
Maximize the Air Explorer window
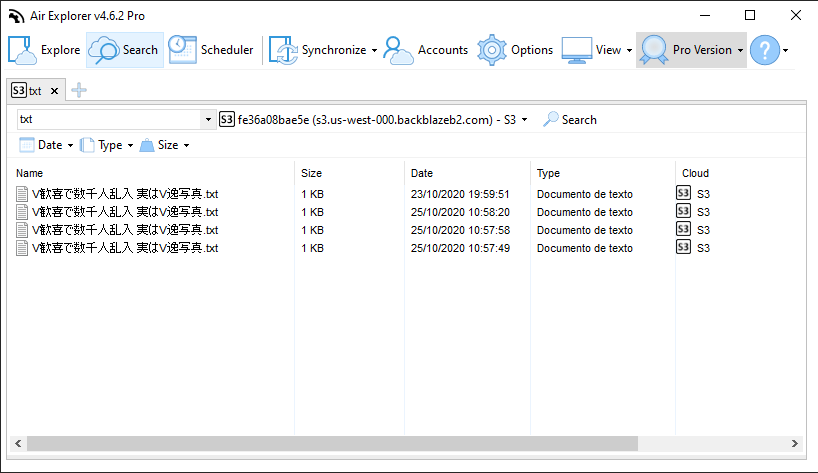[750, 16]
